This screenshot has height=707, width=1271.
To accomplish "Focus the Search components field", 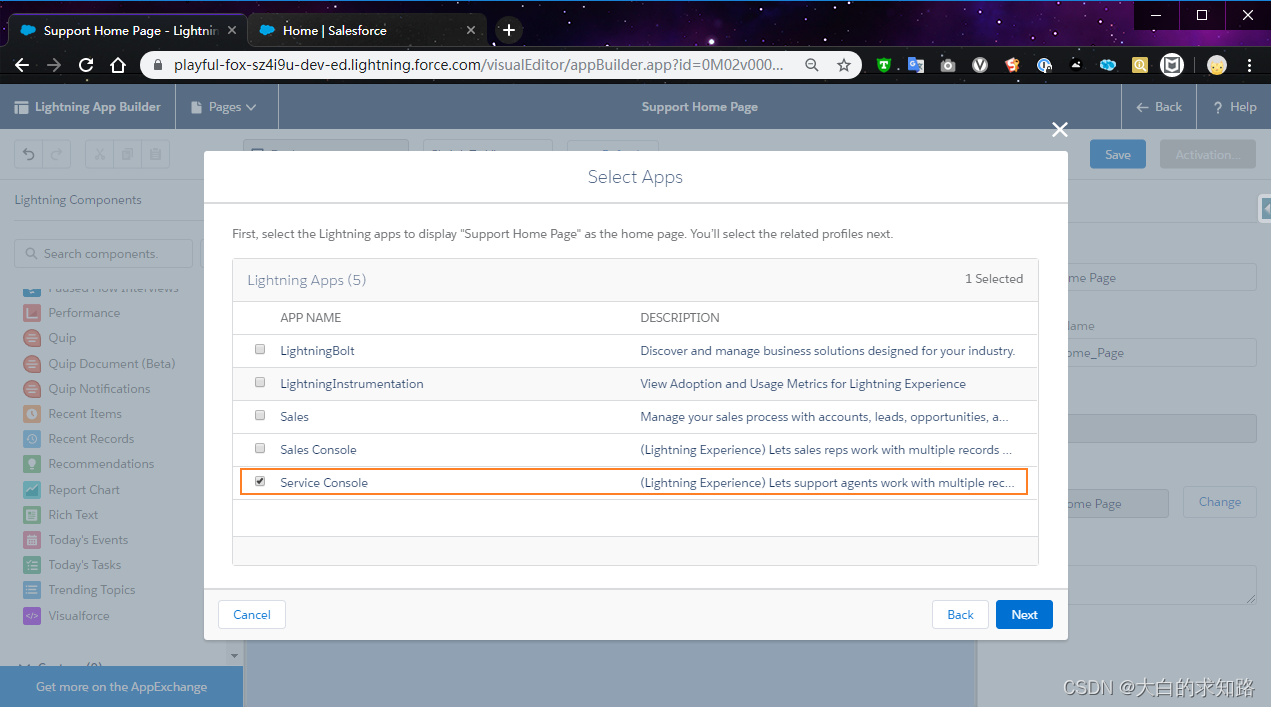I will pos(103,254).
